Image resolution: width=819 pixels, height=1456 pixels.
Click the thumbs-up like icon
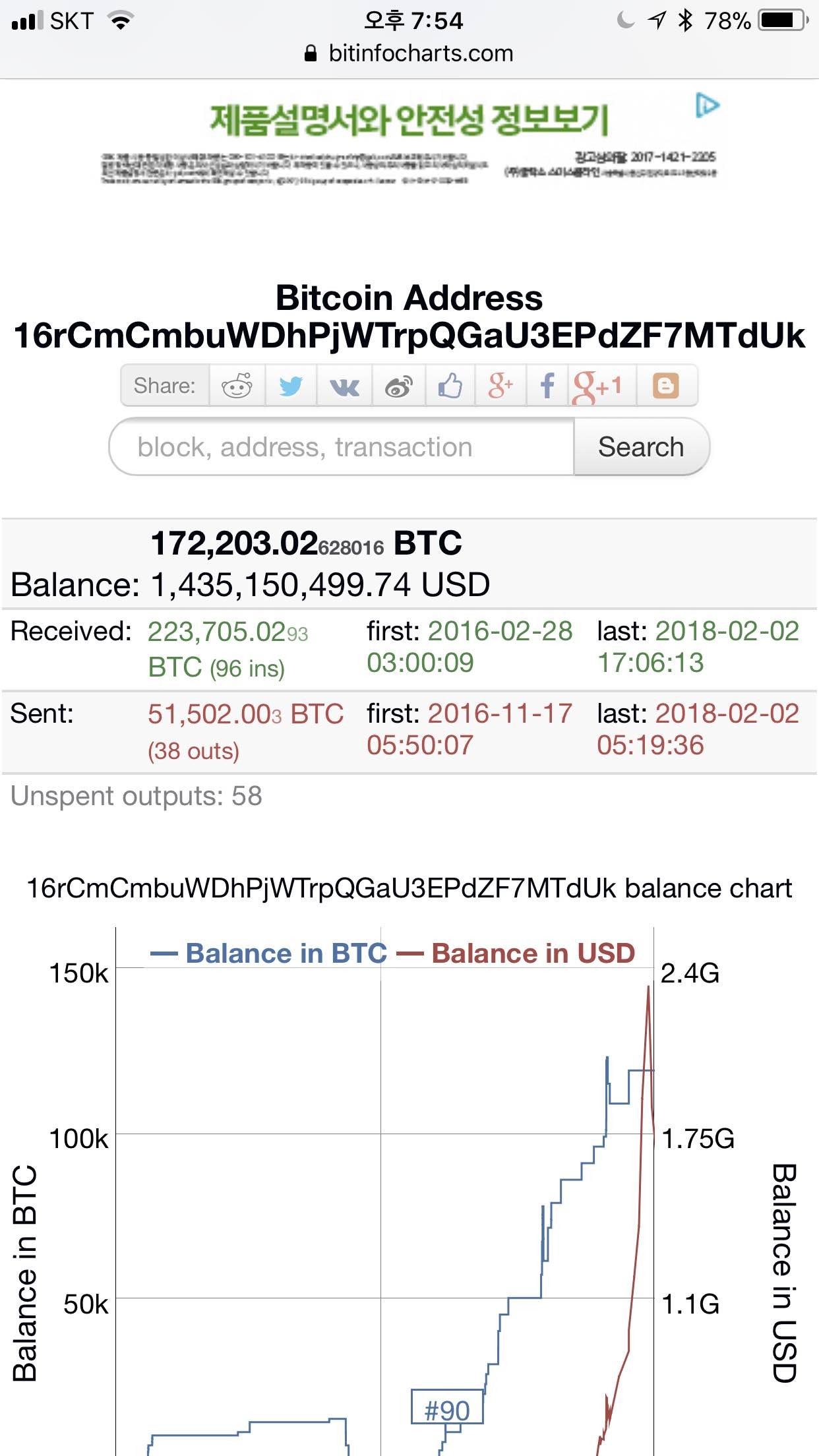[450, 386]
